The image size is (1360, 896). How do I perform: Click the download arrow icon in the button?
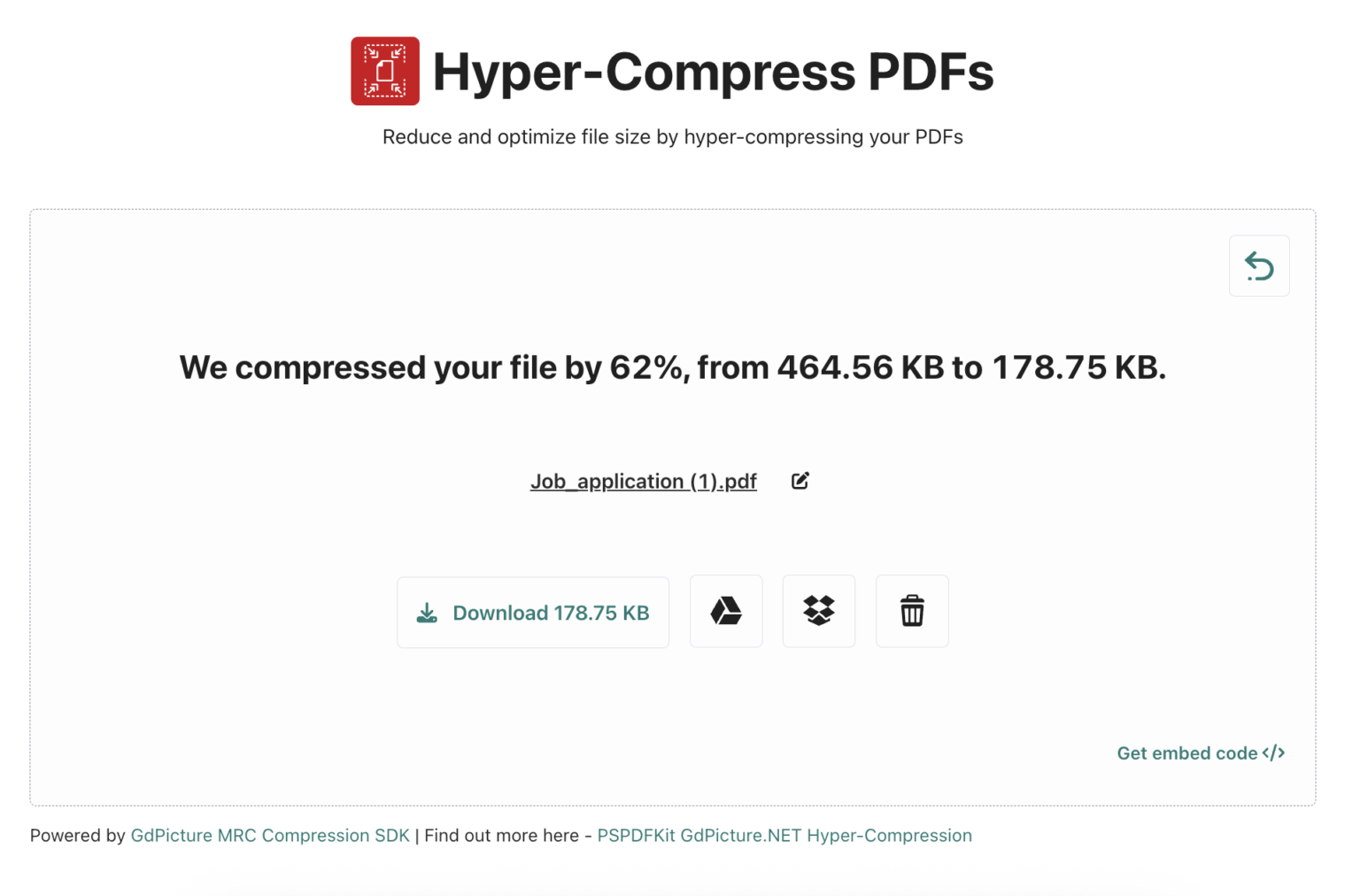[428, 612]
